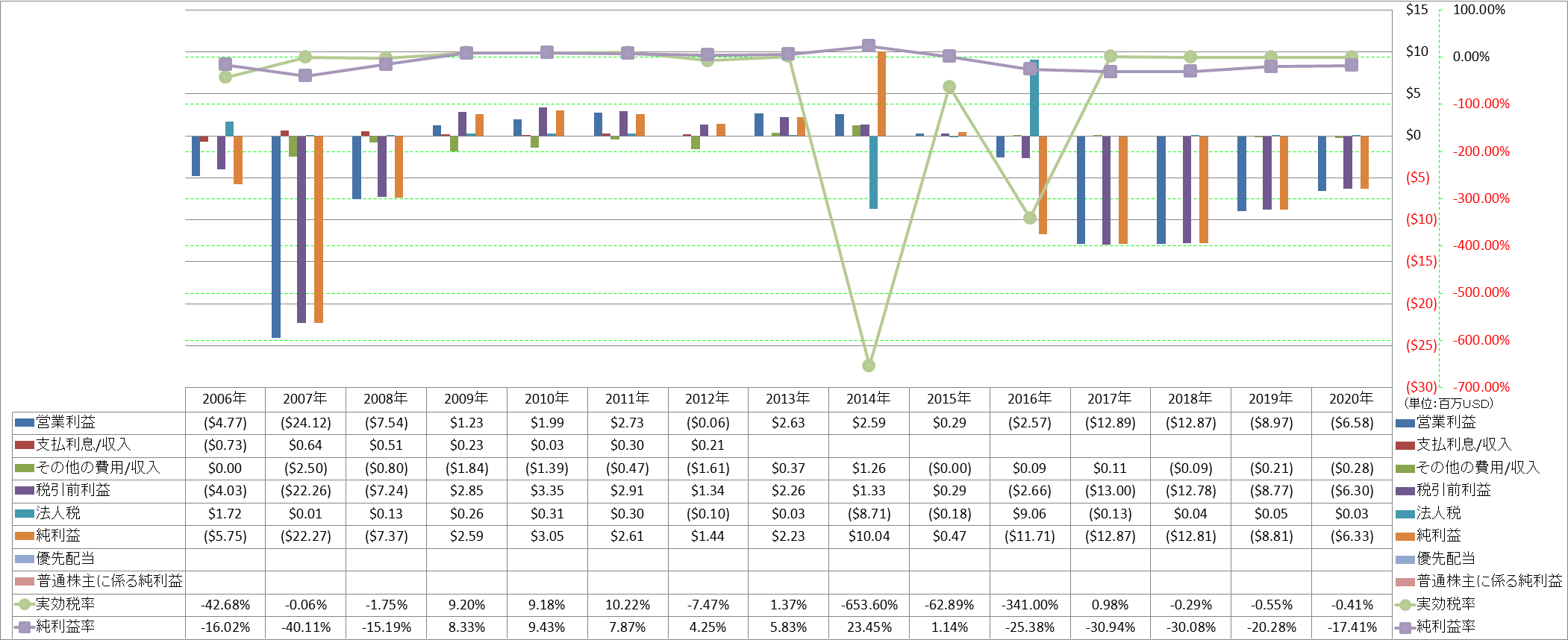This screenshot has height=640, width=1568.
Task: Select the 2007年 column header
Action: click(305, 398)
